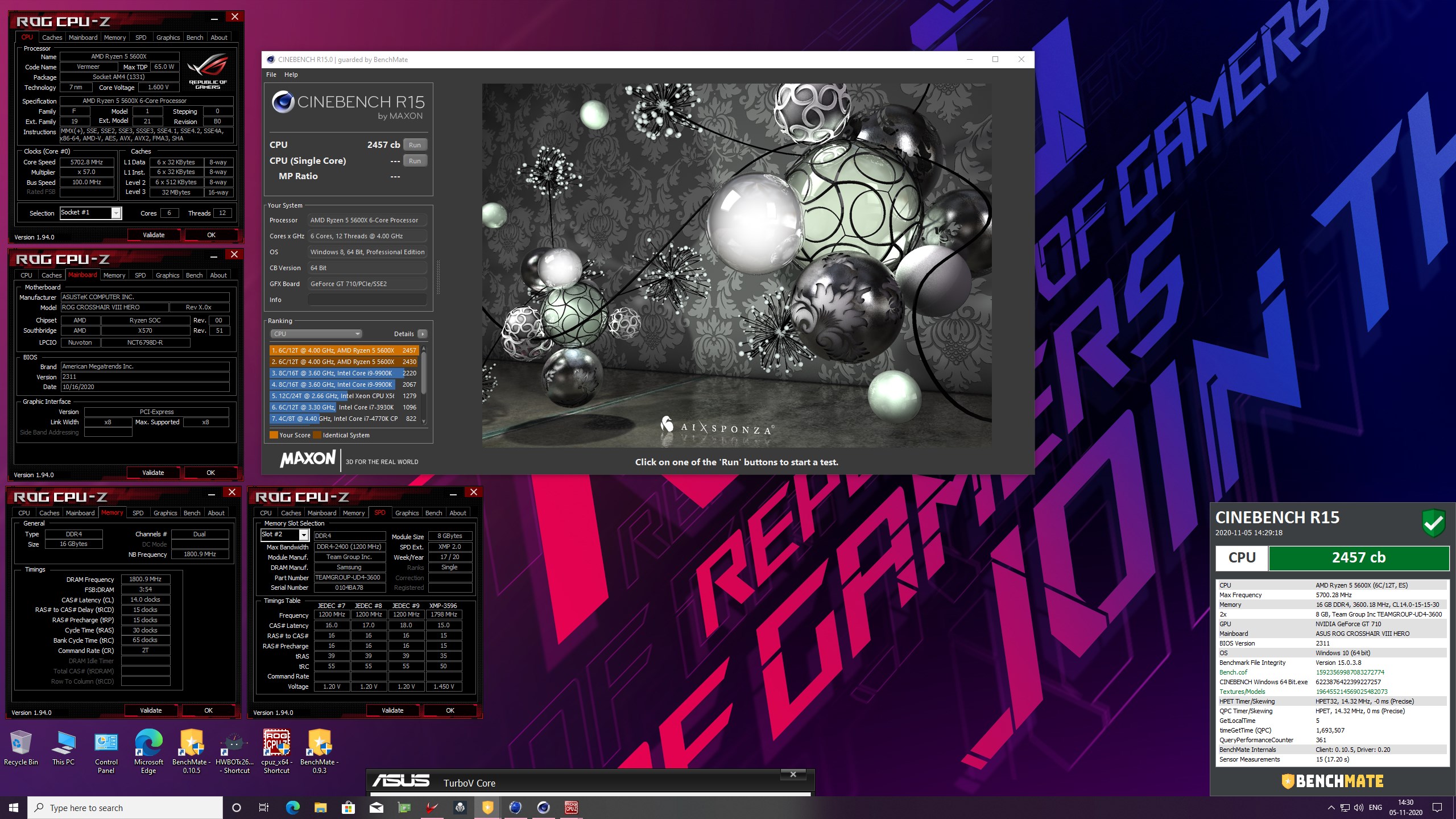This screenshot has width=1456, height=819.
Task: Open File Explorer from the taskbar
Action: tap(320, 808)
